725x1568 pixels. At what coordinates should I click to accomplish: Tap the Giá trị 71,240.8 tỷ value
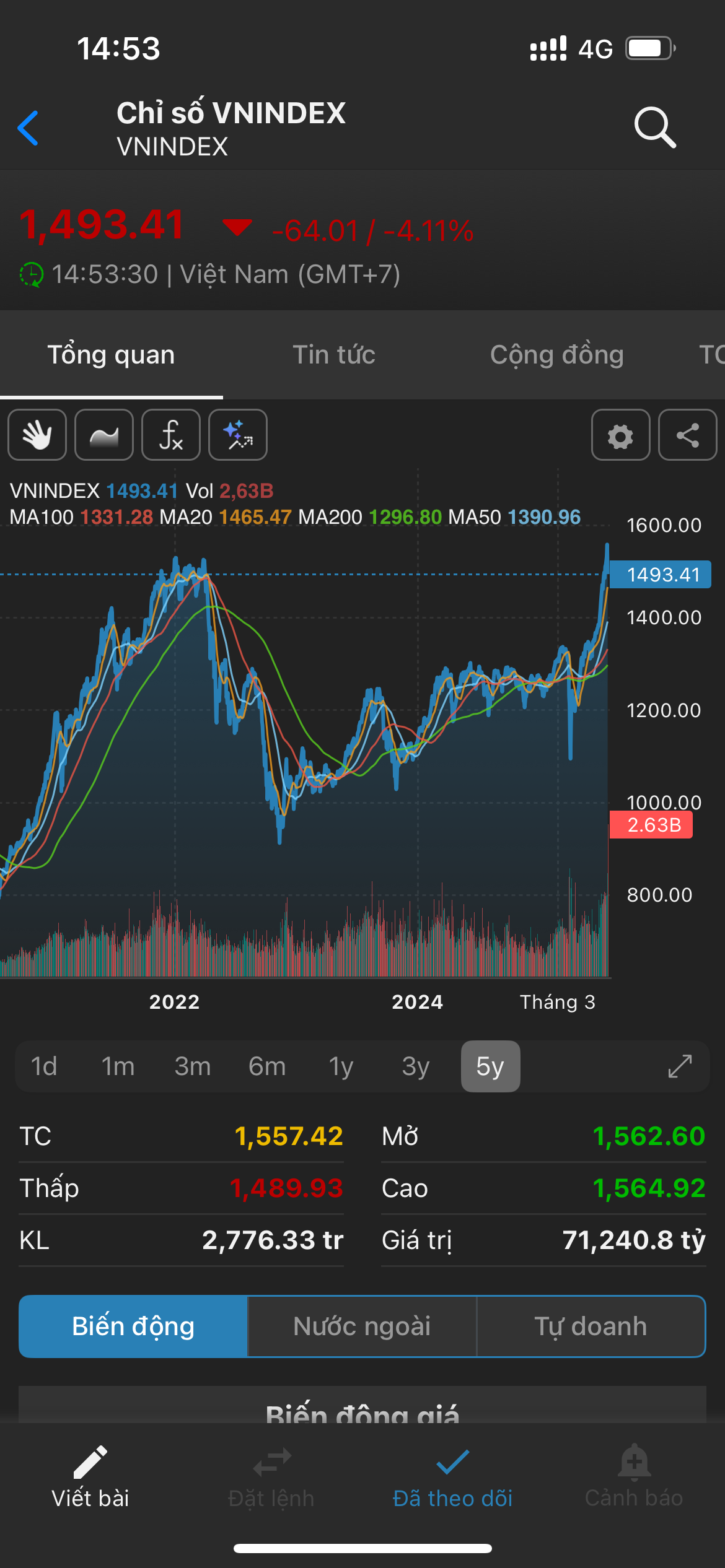click(634, 1240)
